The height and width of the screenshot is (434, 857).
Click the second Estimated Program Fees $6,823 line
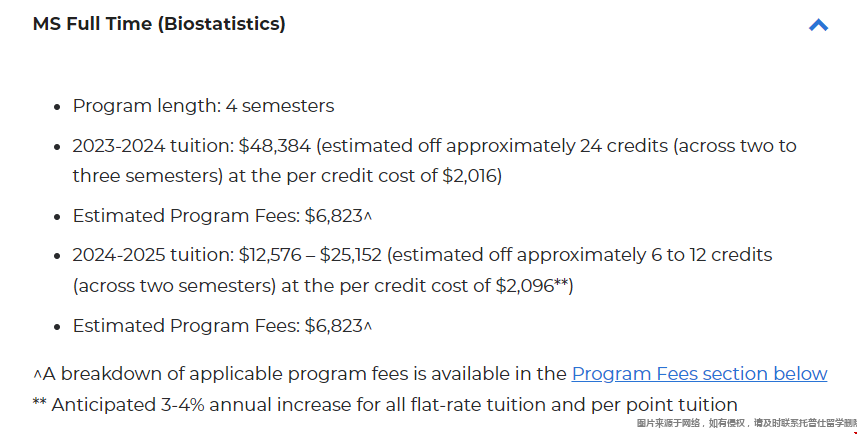(x=222, y=326)
